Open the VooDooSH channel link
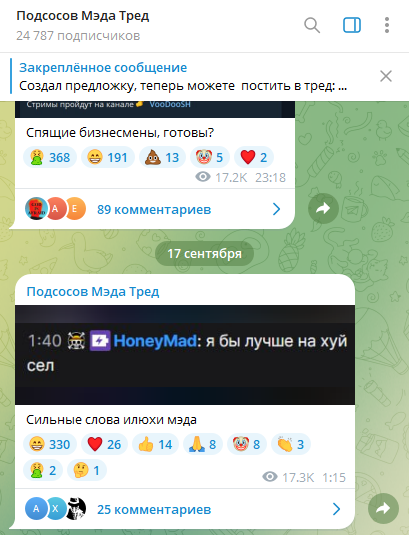The width and height of the screenshot is (409, 535). [170, 104]
